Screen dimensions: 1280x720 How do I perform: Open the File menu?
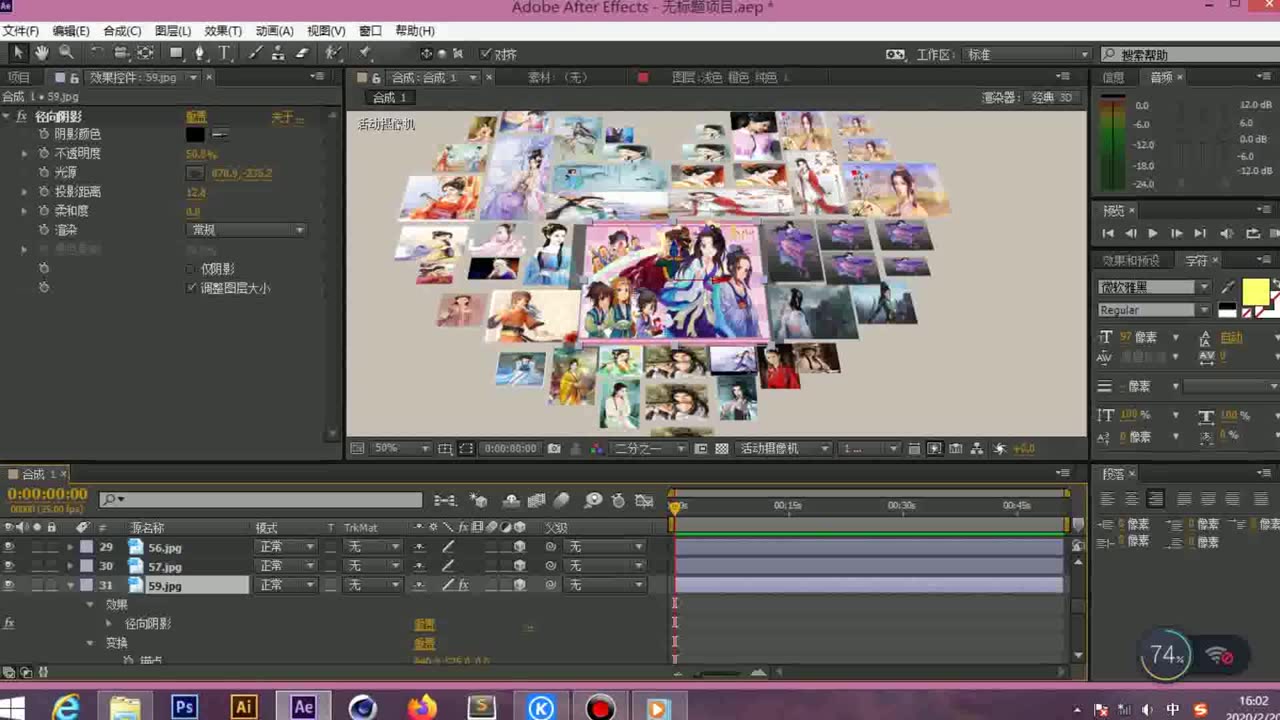click(20, 31)
